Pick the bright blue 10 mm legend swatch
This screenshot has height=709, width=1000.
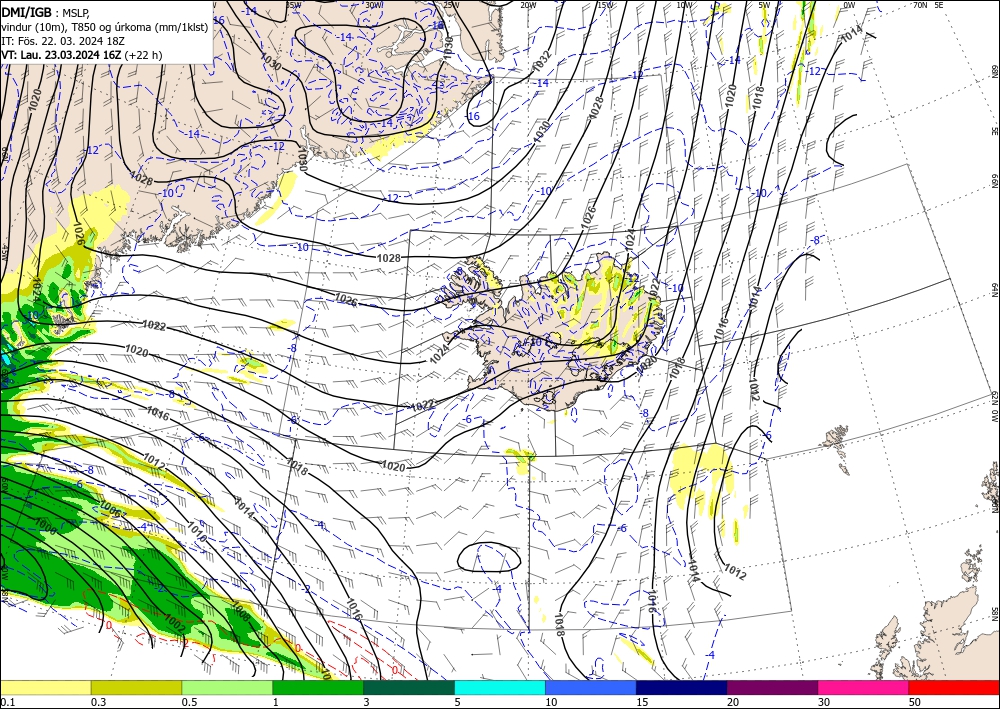[x=591, y=687]
